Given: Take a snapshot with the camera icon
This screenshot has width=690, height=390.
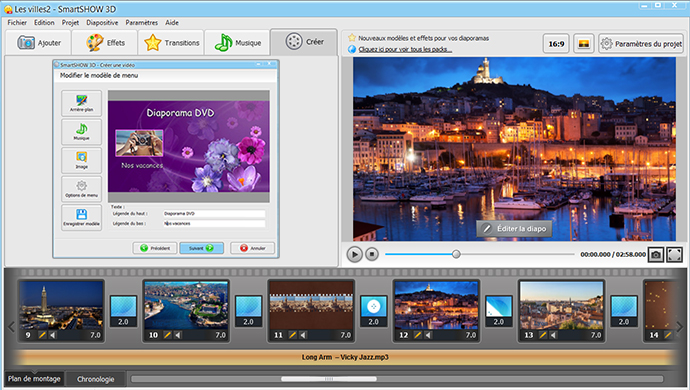Looking at the screenshot, I should (656, 254).
